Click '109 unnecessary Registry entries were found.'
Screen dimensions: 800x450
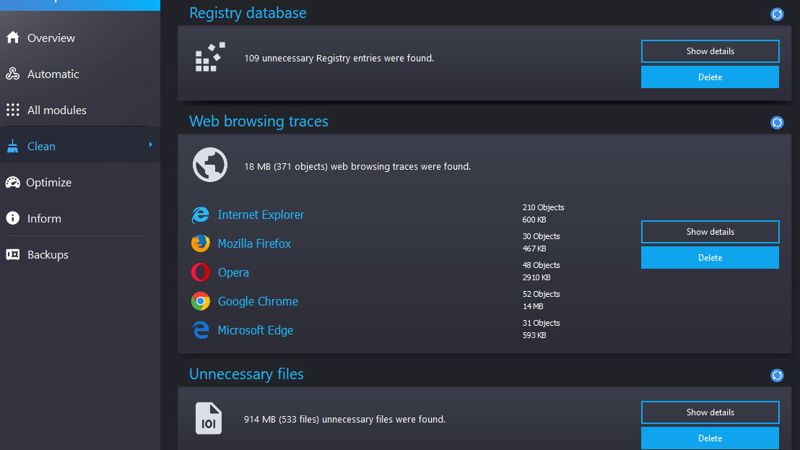[339, 58]
